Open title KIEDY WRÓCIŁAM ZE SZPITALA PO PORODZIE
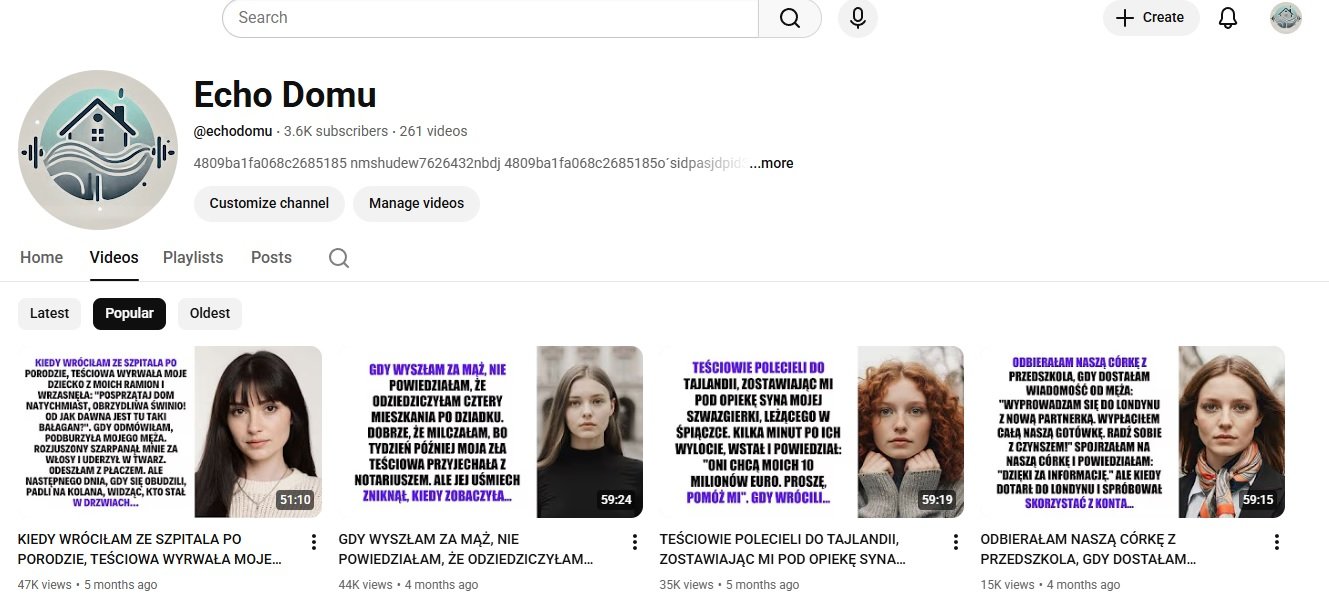This screenshot has width=1329, height=609. click(x=150, y=549)
